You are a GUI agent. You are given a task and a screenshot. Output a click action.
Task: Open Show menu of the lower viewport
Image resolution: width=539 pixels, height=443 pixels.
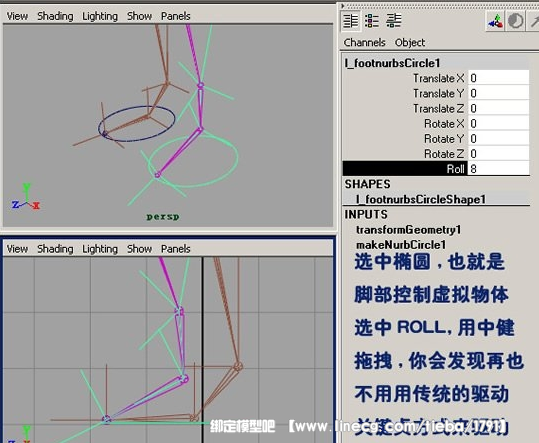[139, 249]
